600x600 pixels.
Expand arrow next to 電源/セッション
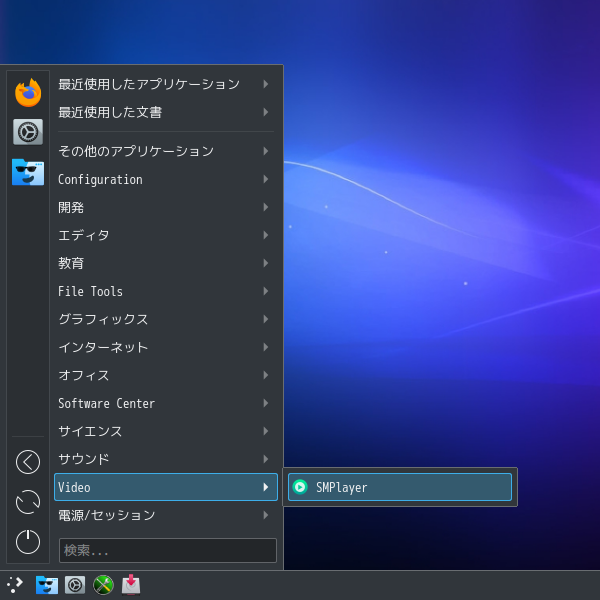266,515
